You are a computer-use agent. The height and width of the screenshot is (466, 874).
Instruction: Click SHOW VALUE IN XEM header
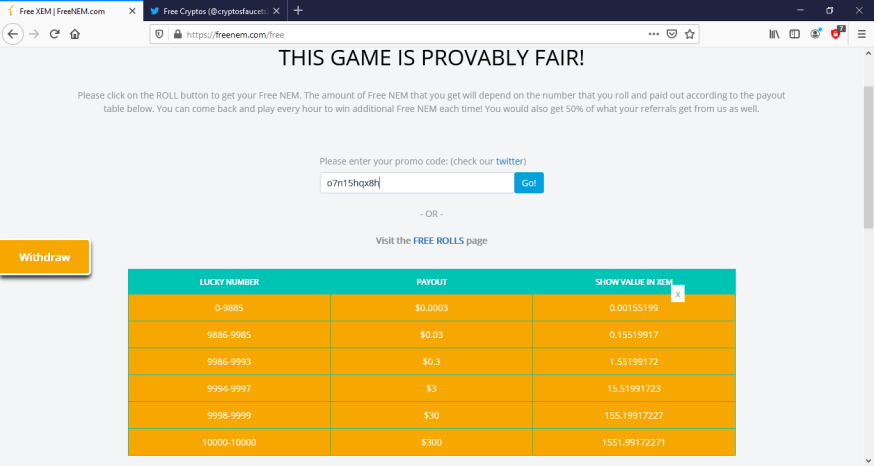(634, 282)
